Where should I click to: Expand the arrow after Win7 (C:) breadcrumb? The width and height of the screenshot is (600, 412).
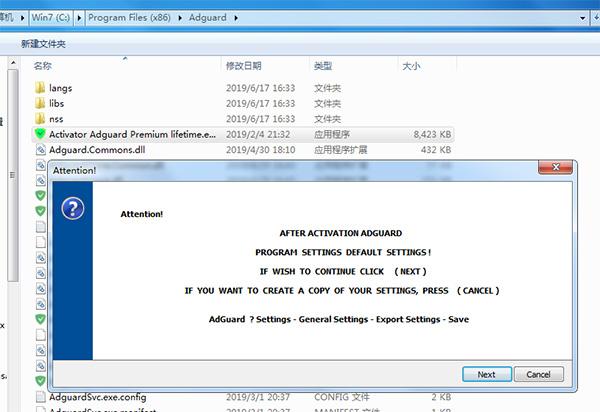[x=79, y=18]
